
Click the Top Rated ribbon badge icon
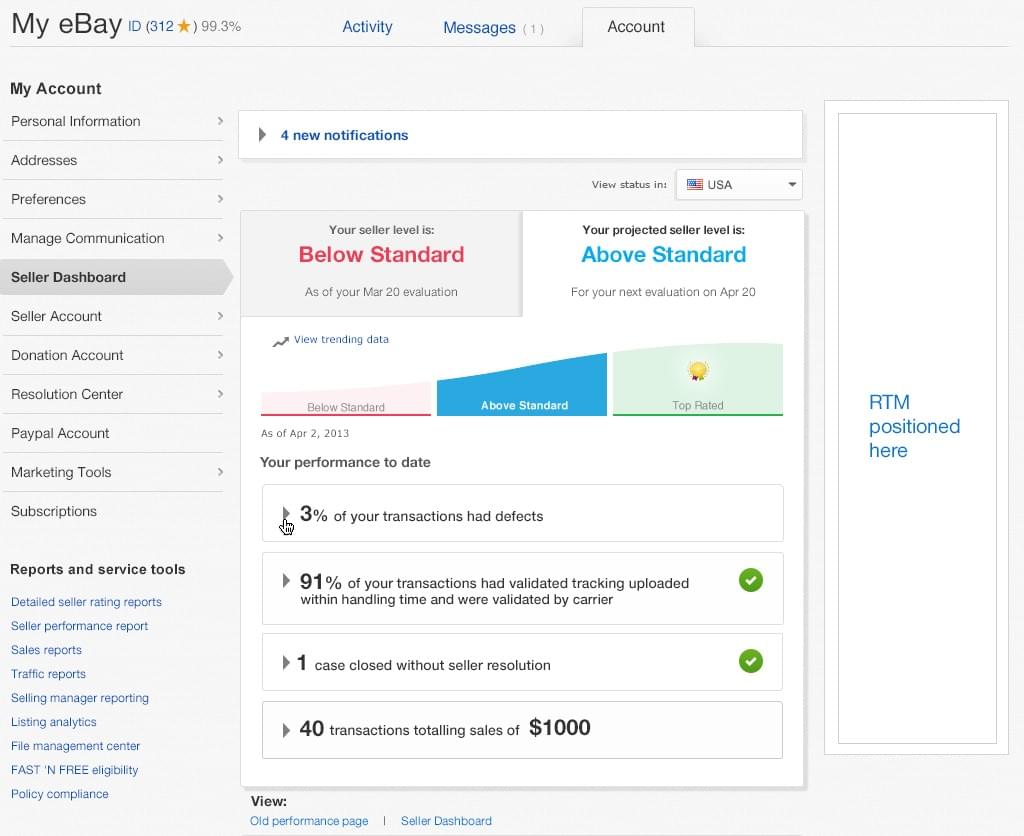point(697,371)
